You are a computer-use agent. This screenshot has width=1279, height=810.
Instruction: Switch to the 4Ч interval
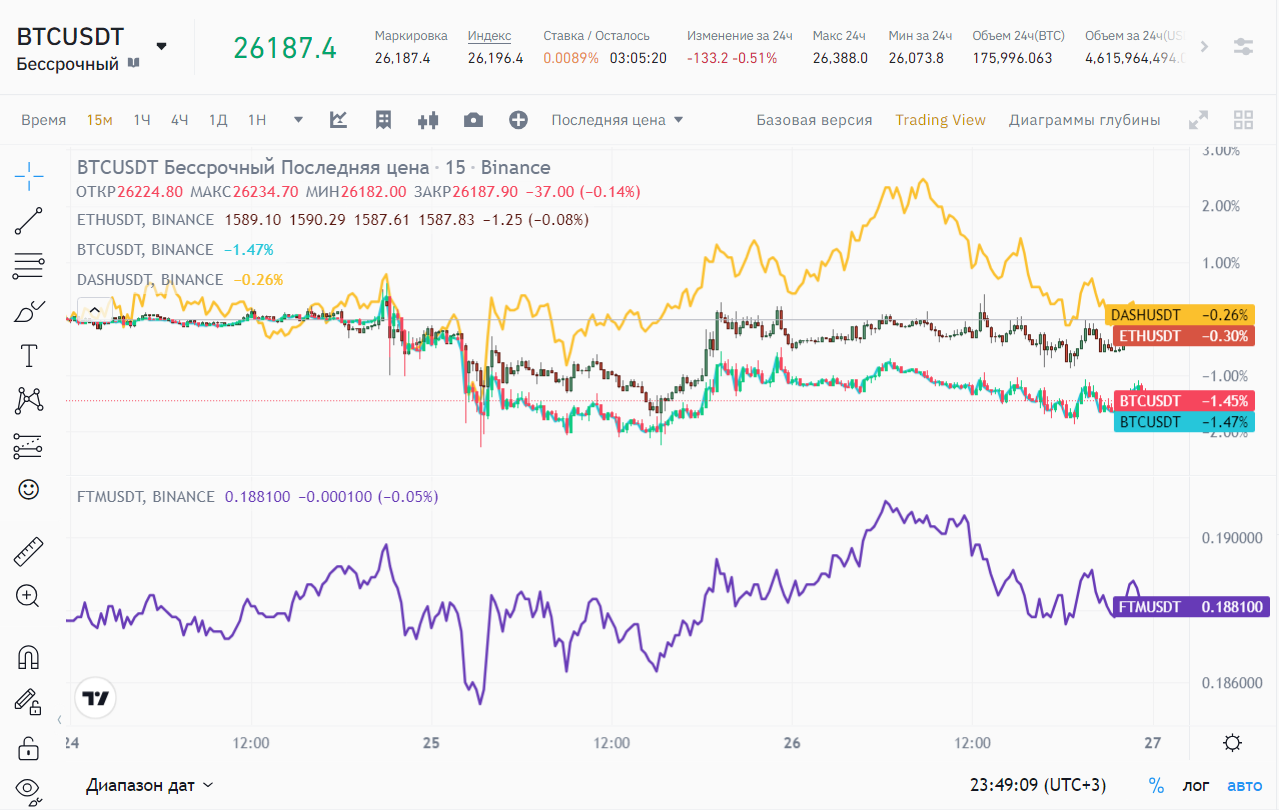179,120
